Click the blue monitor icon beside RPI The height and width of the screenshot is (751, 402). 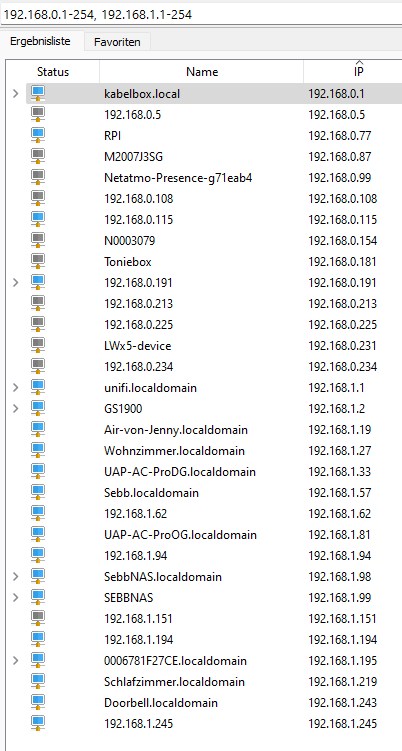38,136
